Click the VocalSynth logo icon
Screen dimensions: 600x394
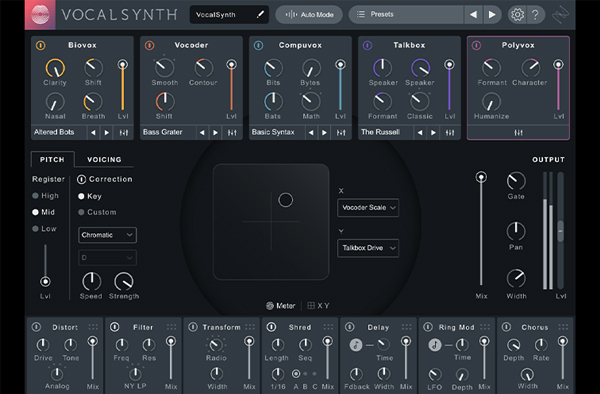pyautogui.click(x=40, y=15)
